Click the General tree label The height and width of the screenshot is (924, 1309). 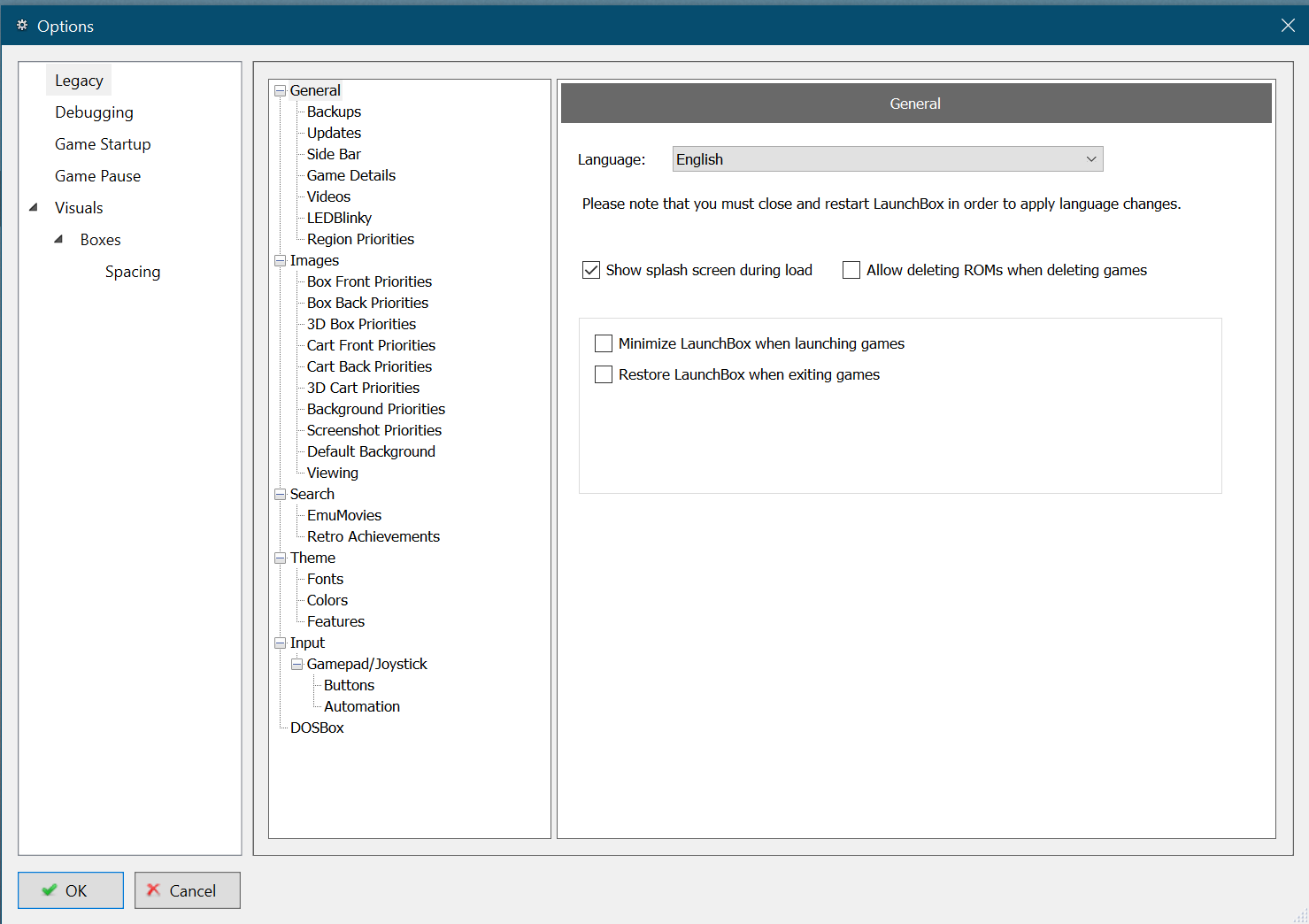(x=315, y=90)
